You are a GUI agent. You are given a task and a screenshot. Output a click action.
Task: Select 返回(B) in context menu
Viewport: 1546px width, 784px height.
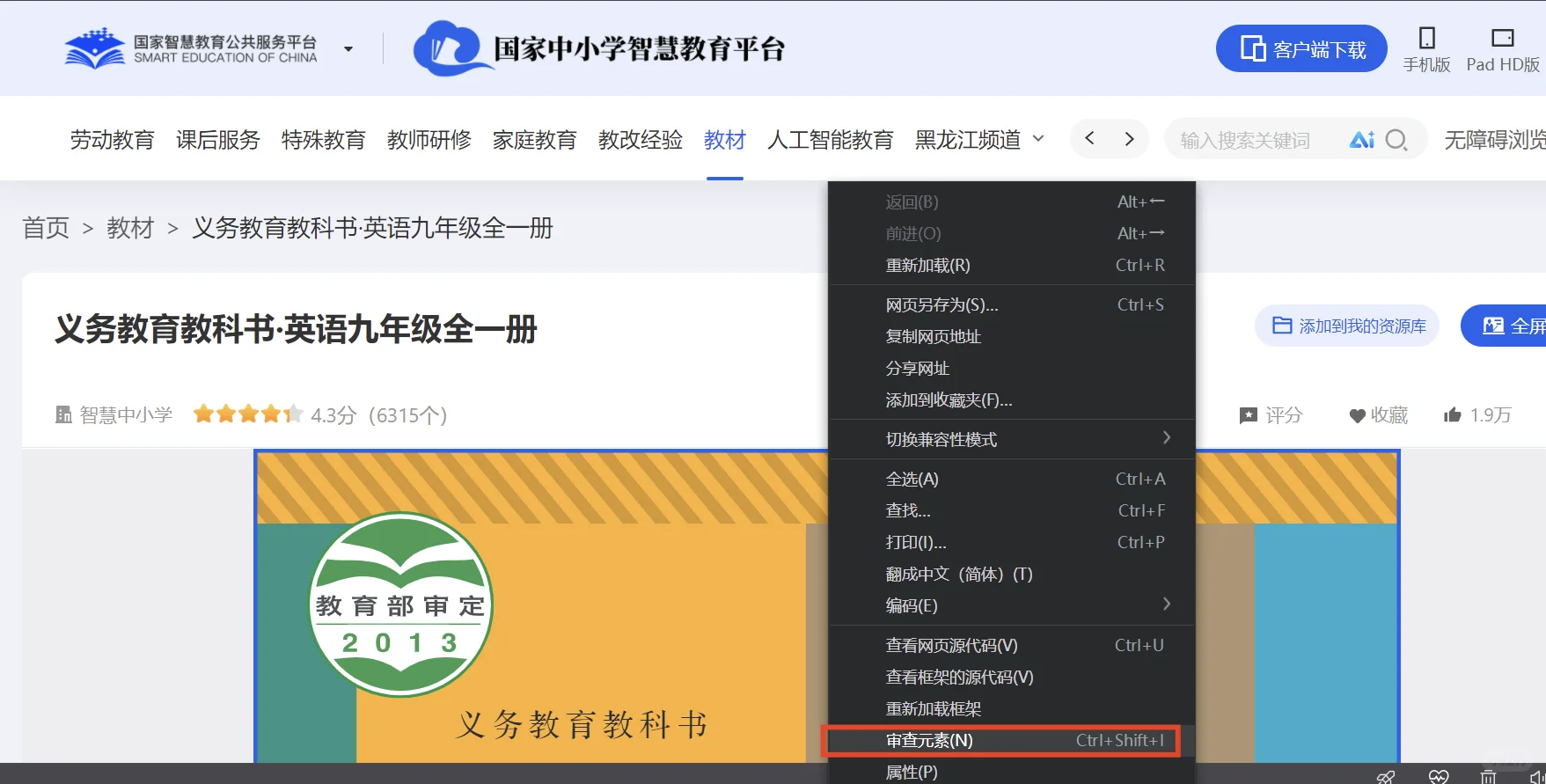pyautogui.click(x=1012, y=201)
